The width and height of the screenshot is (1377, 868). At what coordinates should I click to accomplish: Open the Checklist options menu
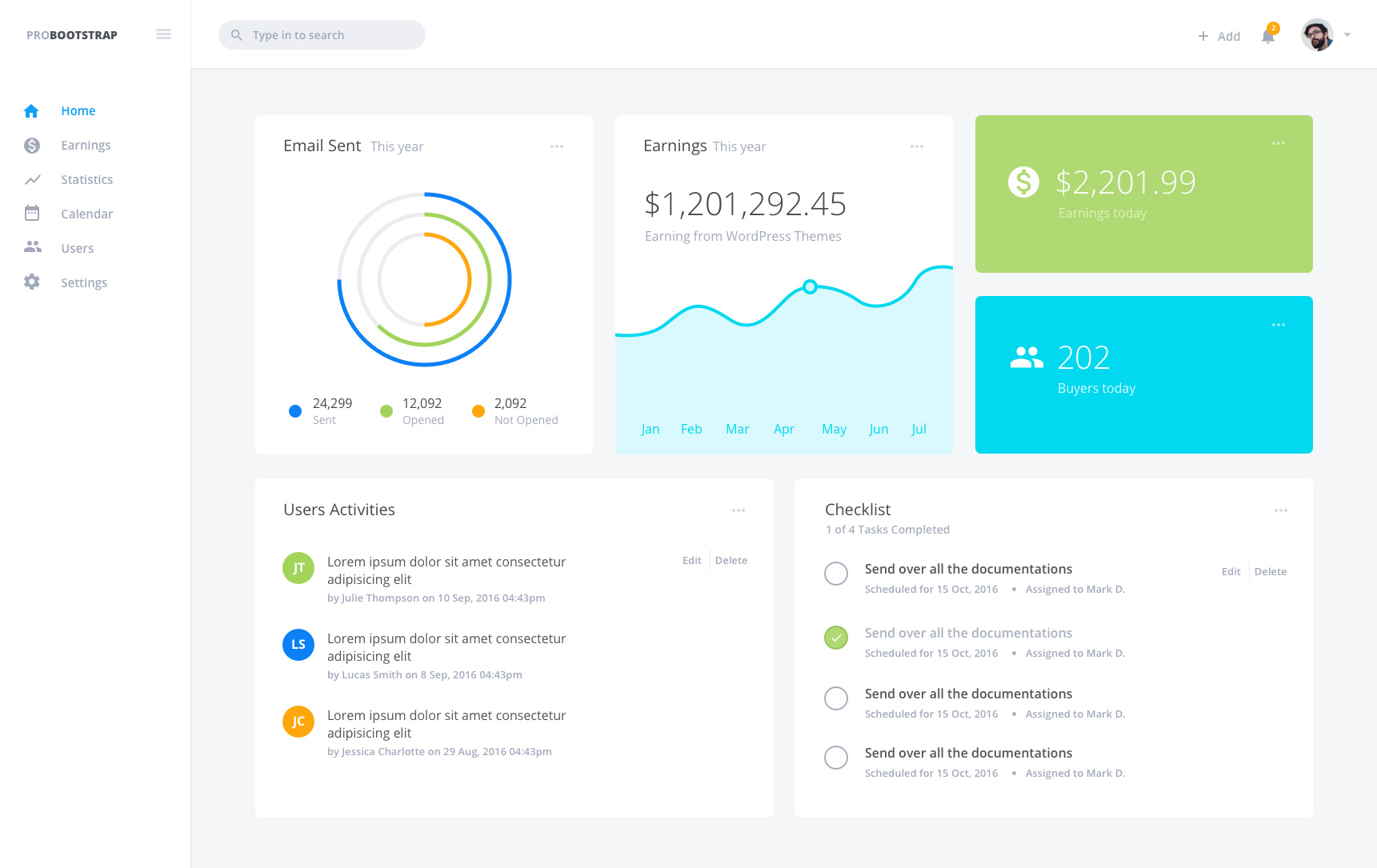click(x=1281, y=510)
